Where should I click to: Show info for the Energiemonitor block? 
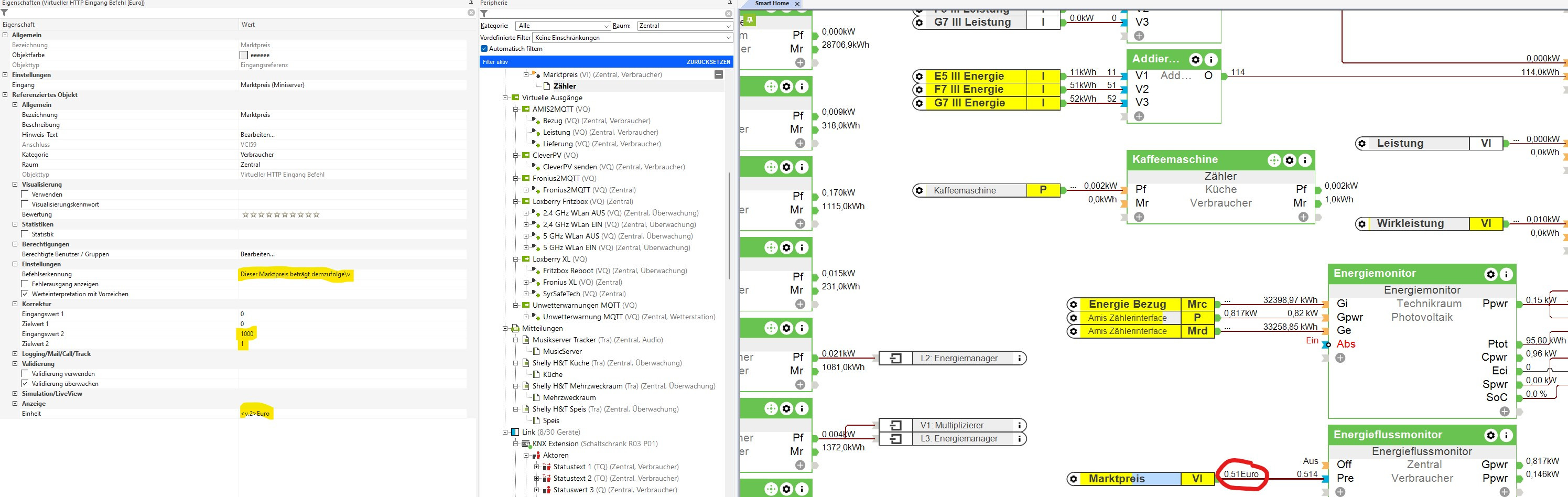[1507, 274]
